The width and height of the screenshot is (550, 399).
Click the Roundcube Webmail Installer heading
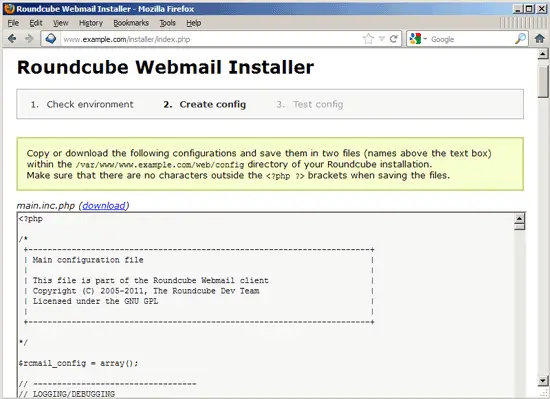165,67
